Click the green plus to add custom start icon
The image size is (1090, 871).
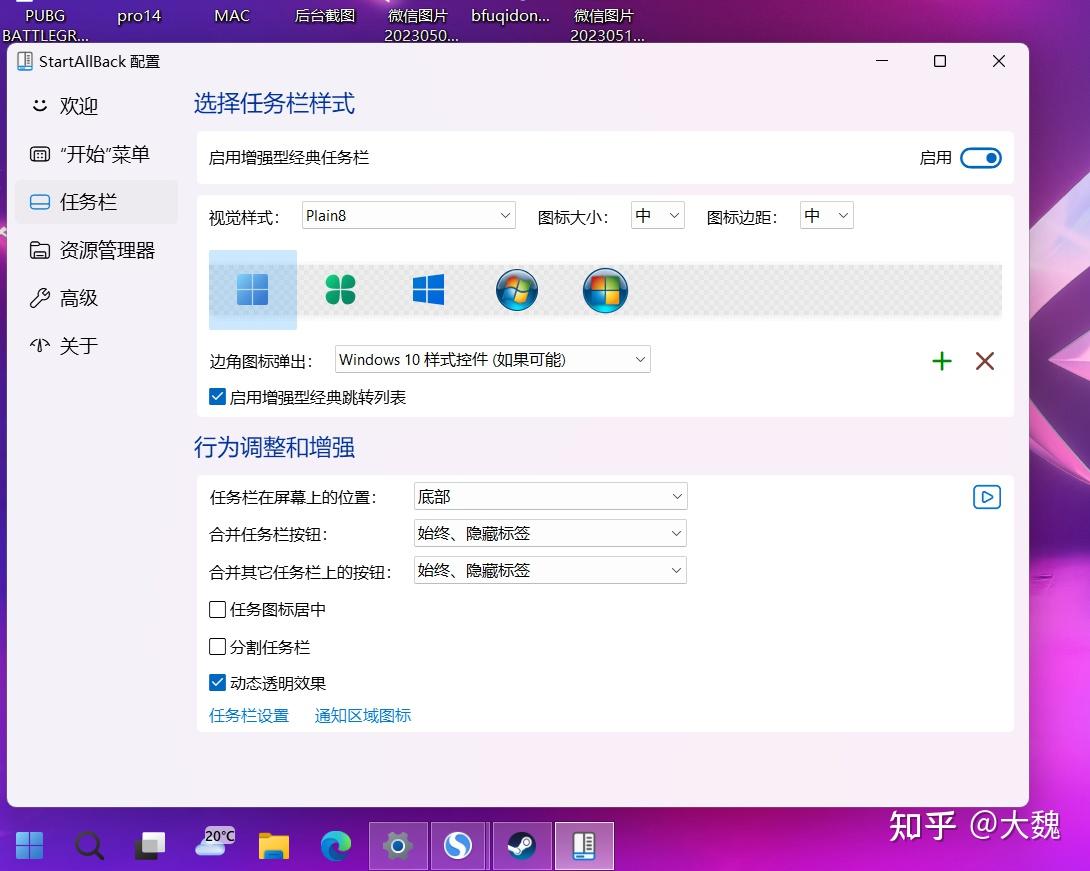941,361
